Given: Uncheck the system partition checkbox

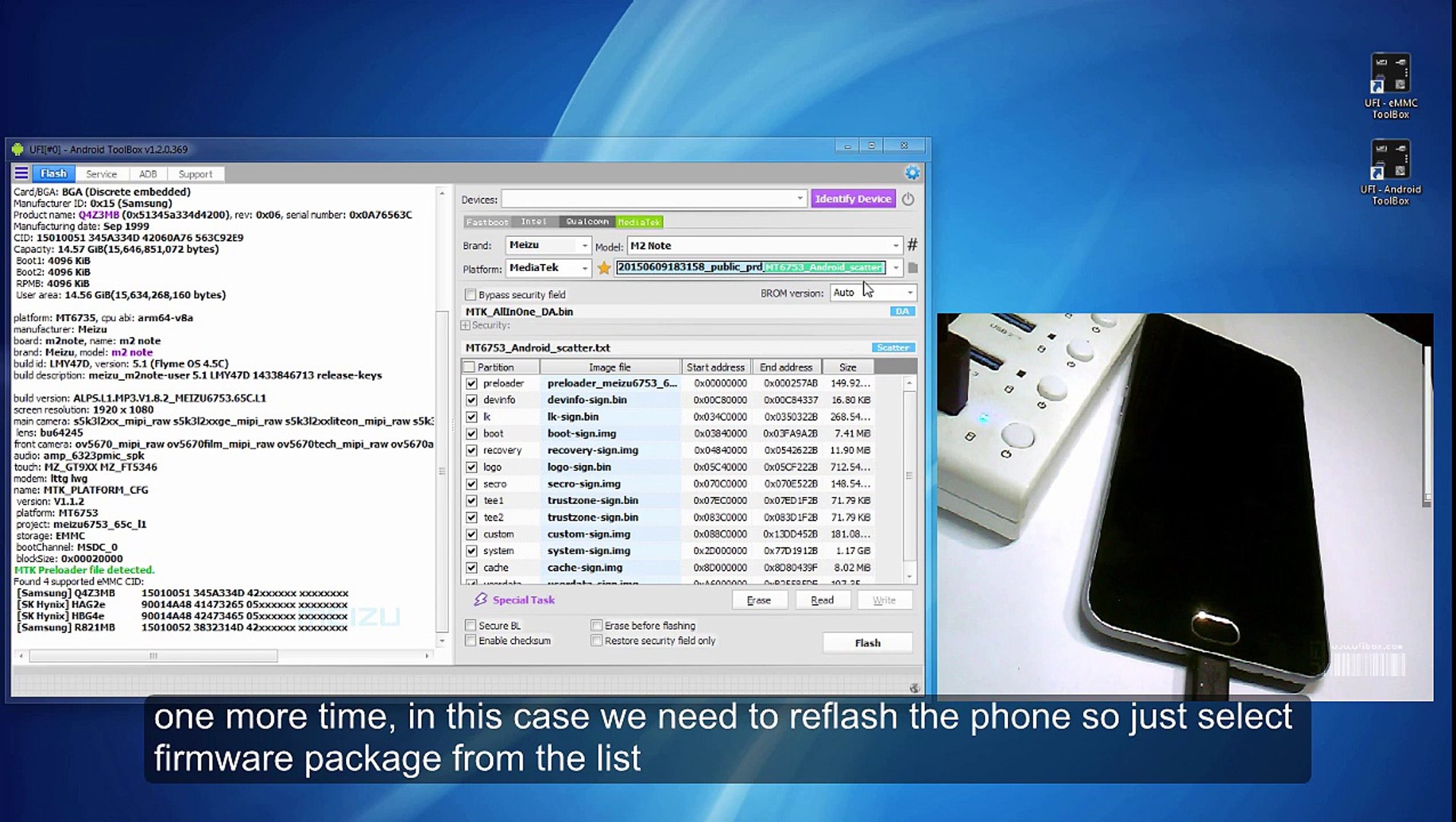Looking at the screenshot, I should tap(472, 551).
